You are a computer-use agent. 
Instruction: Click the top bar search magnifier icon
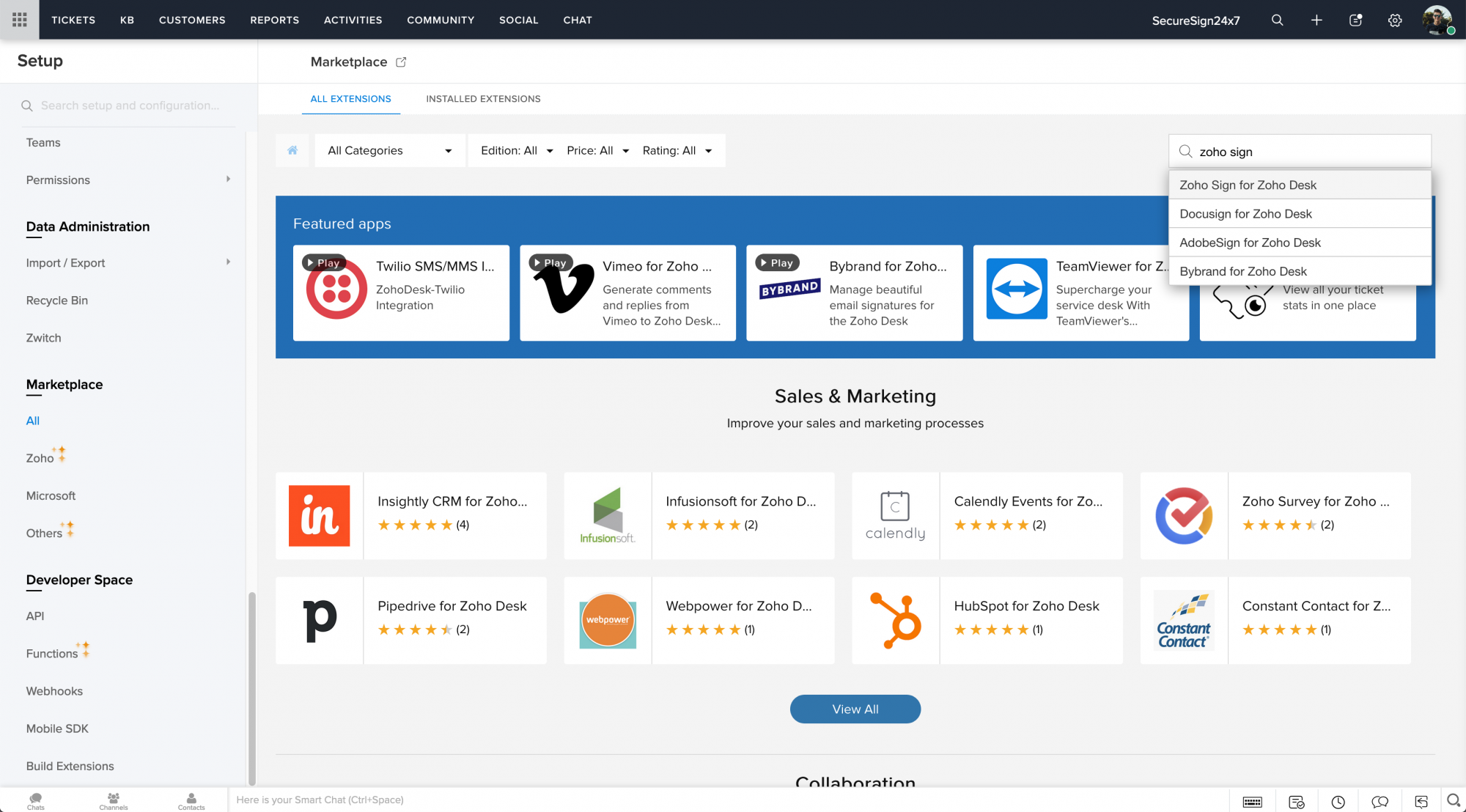[1277, 20]
